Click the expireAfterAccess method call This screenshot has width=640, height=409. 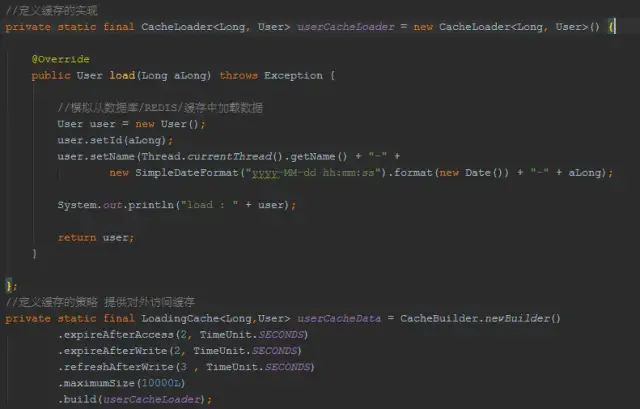point(119,335)
